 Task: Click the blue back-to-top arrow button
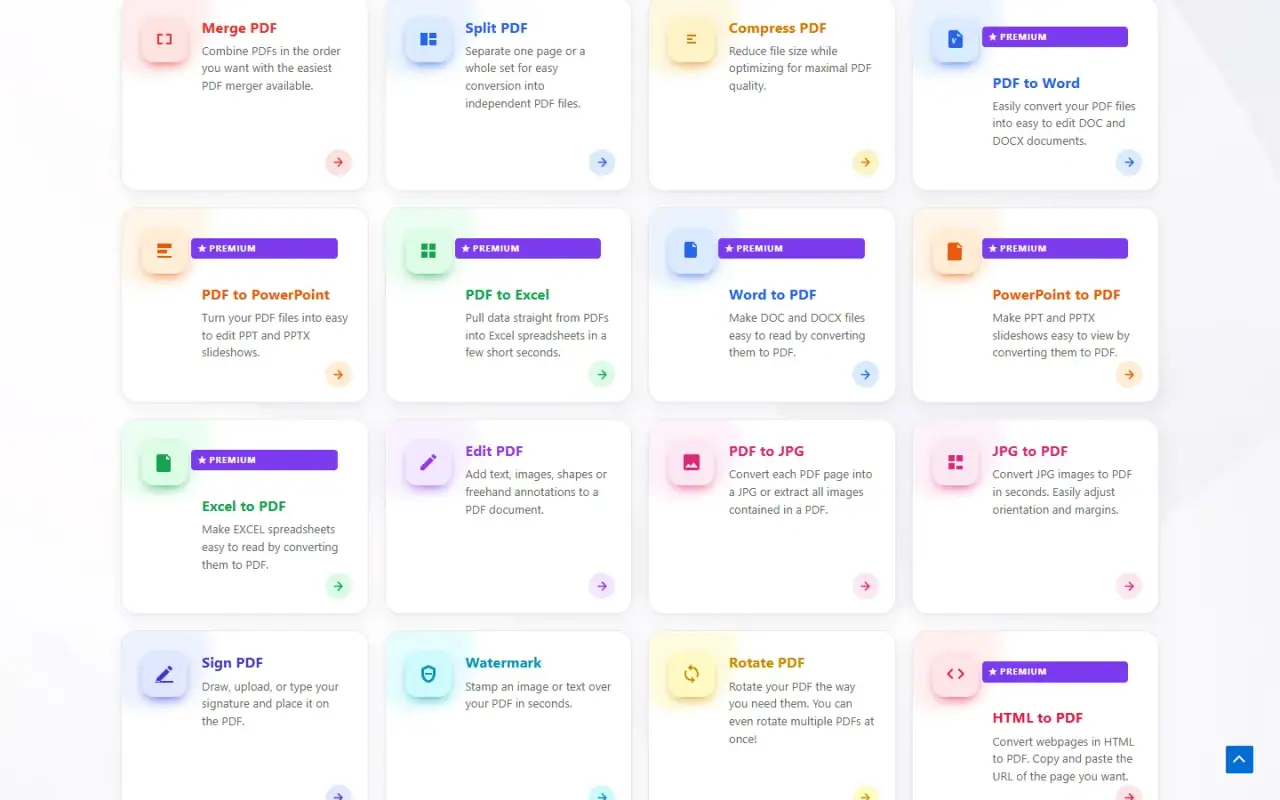(x=1239, y=759)
